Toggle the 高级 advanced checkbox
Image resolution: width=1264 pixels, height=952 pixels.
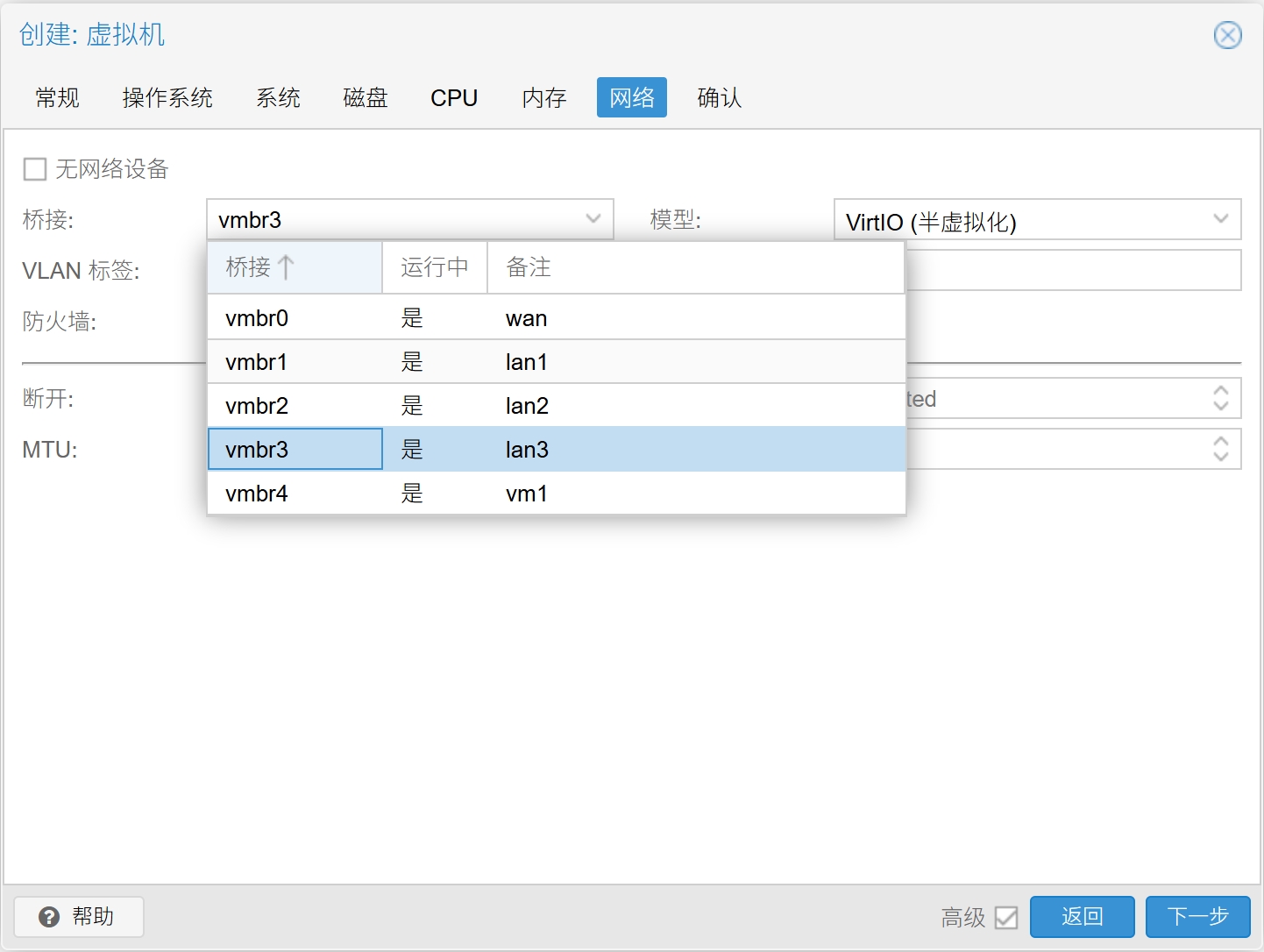pos(1006,917)
